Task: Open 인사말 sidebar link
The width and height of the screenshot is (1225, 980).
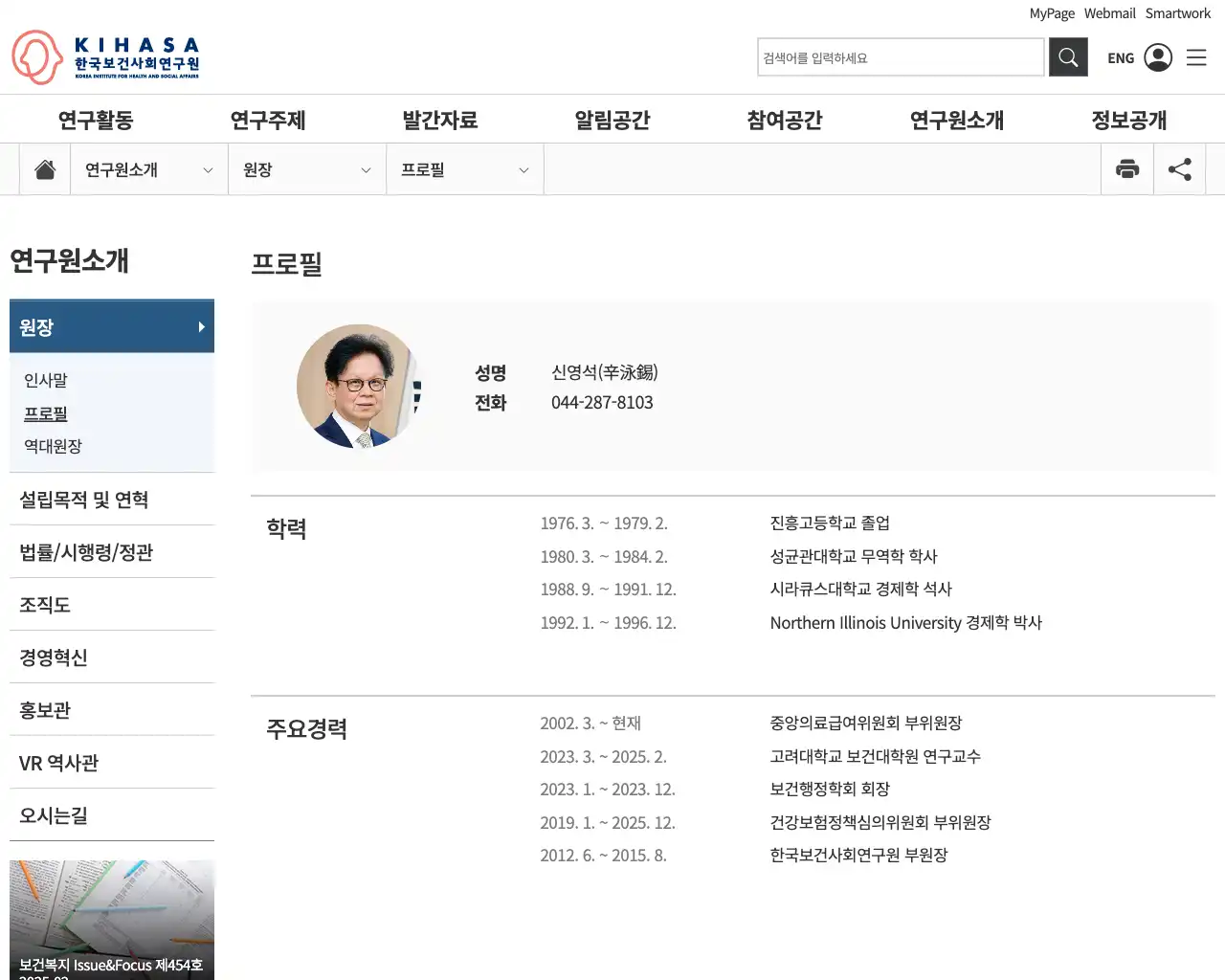Action: point(46,380)
